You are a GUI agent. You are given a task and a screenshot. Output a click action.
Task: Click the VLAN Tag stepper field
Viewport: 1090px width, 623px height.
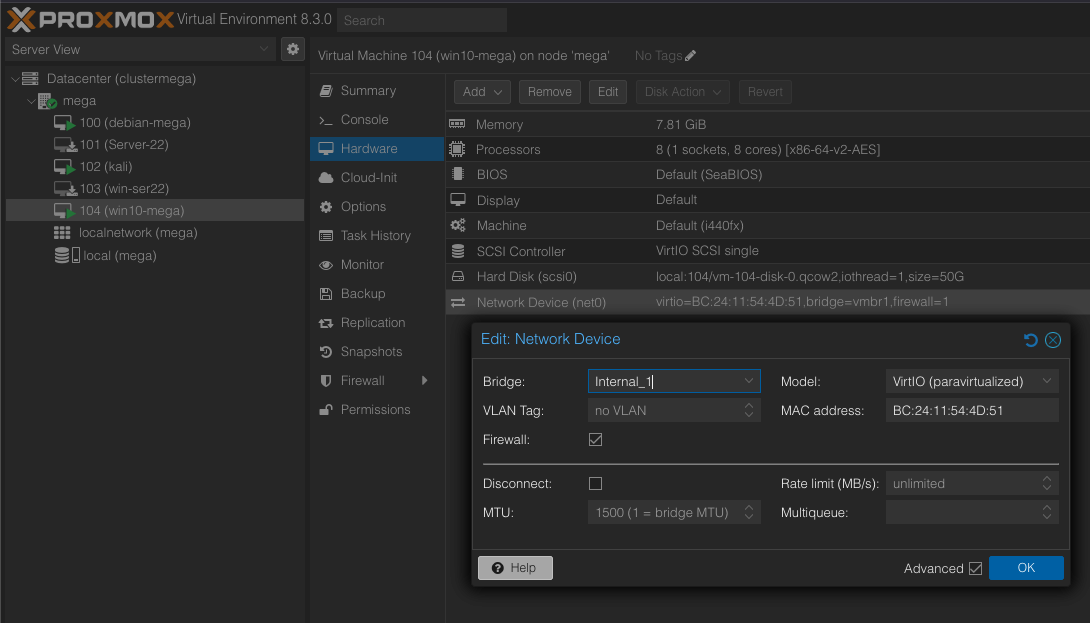(x=674, y=410)
